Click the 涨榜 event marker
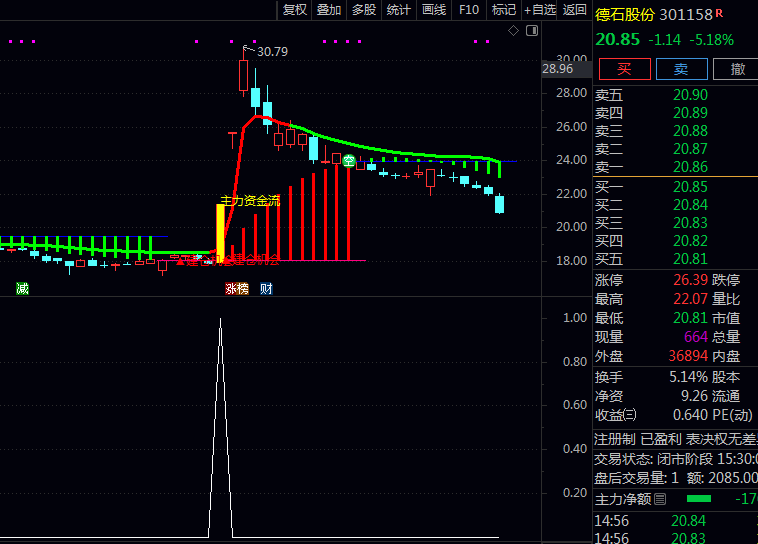This screenshot has height=544, width=758. [x=236, y=289]
